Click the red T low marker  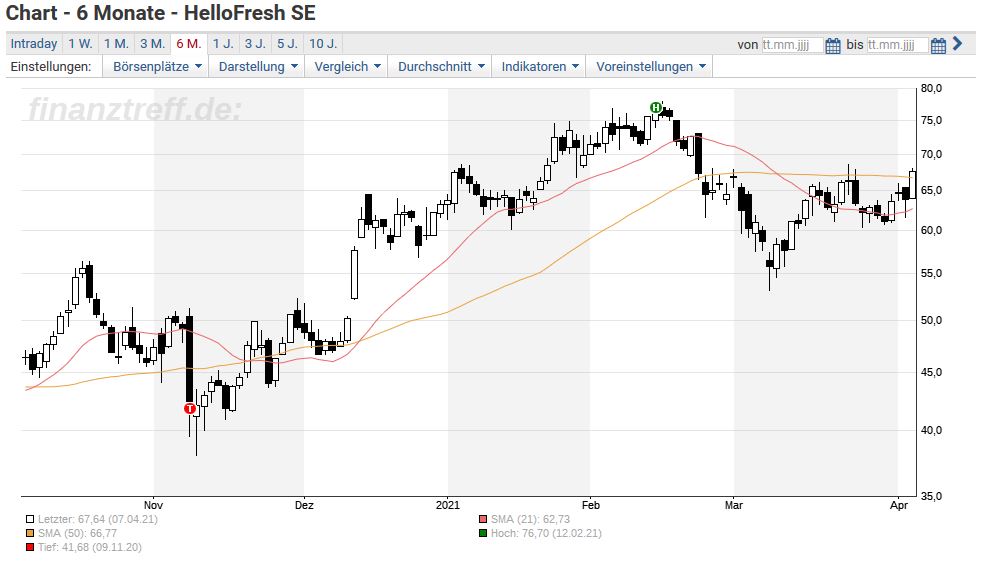(x=190, y=409)
